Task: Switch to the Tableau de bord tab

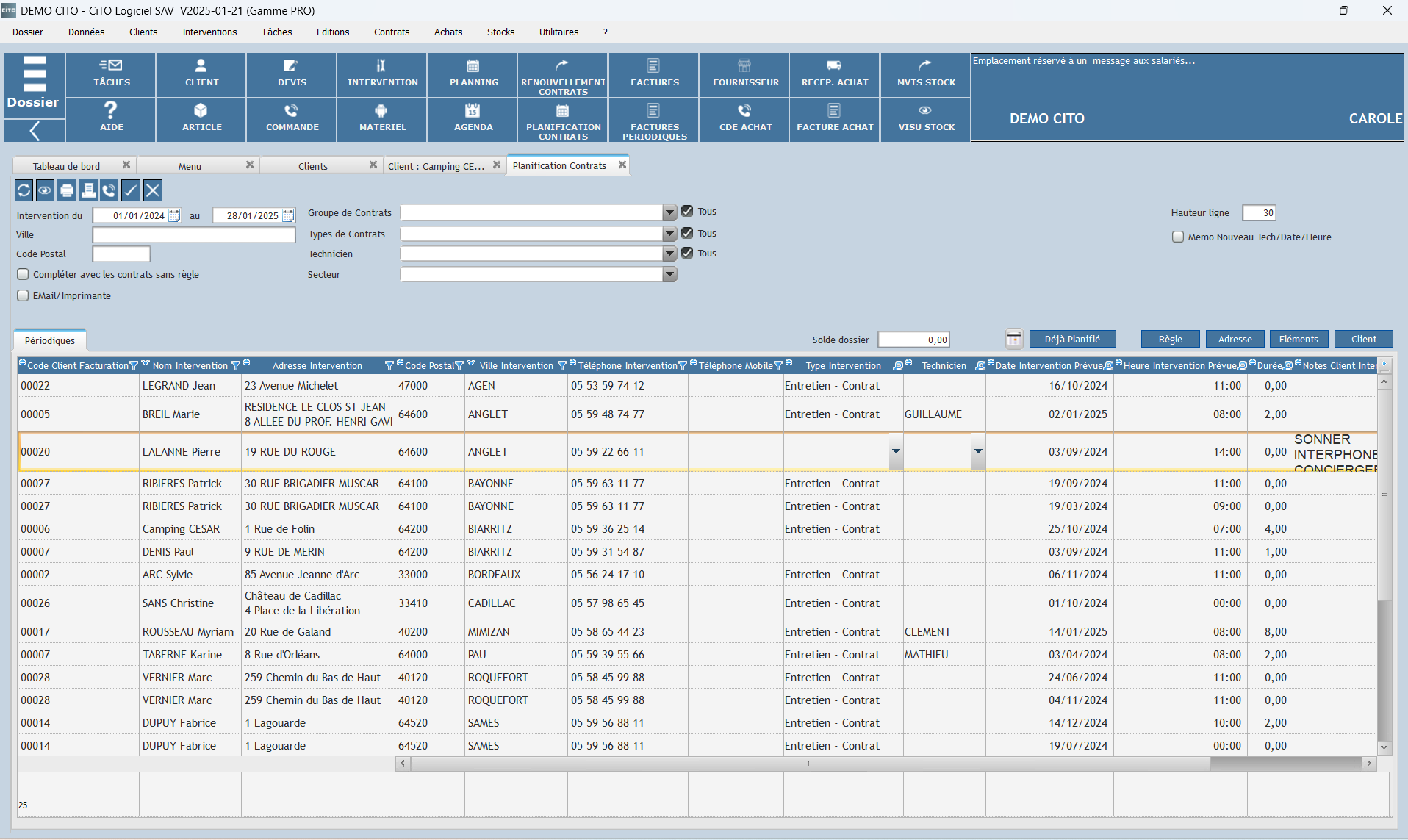Action: pos(66,166)
